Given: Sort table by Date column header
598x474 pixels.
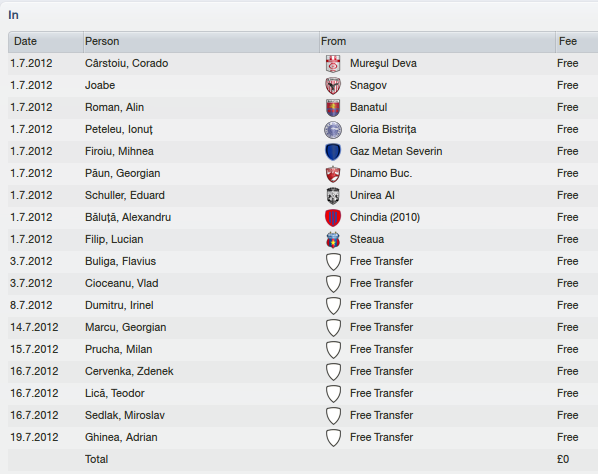Looking at the screenshot, I should pos(45,42).
